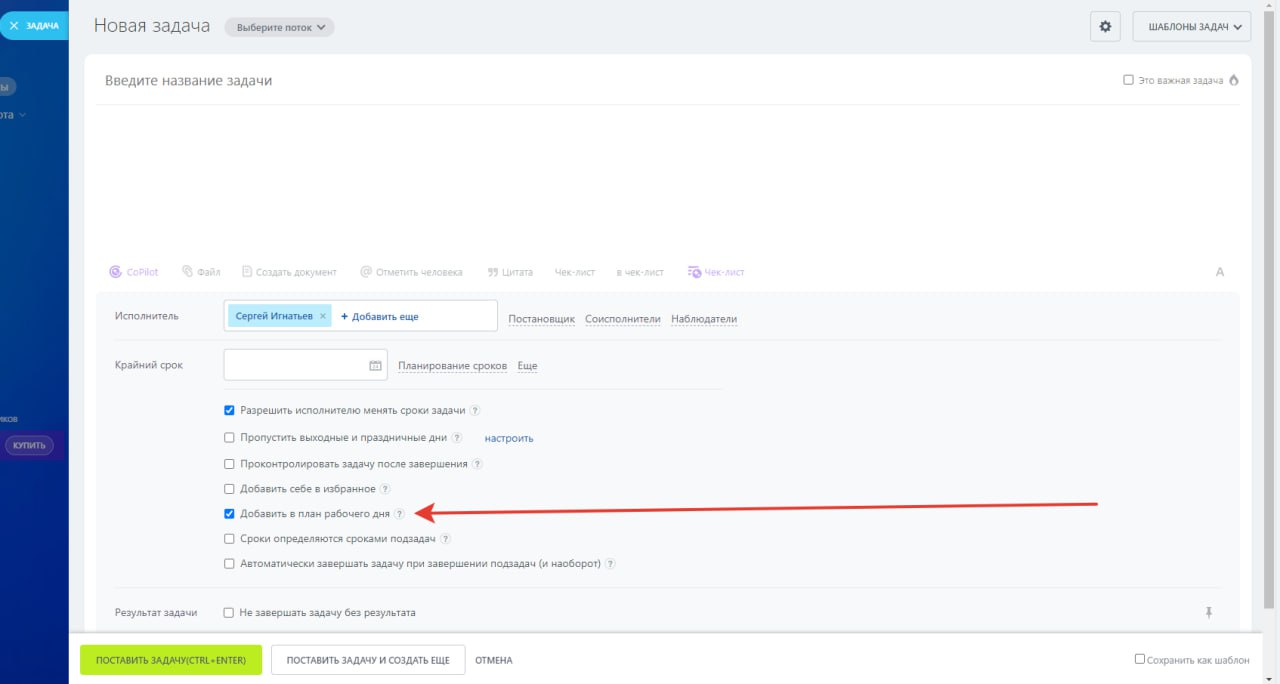This screenshot has width=1280, height=684.
Task: Show help for Проконтролировать задачу option
Action: [x=477, y=464]
